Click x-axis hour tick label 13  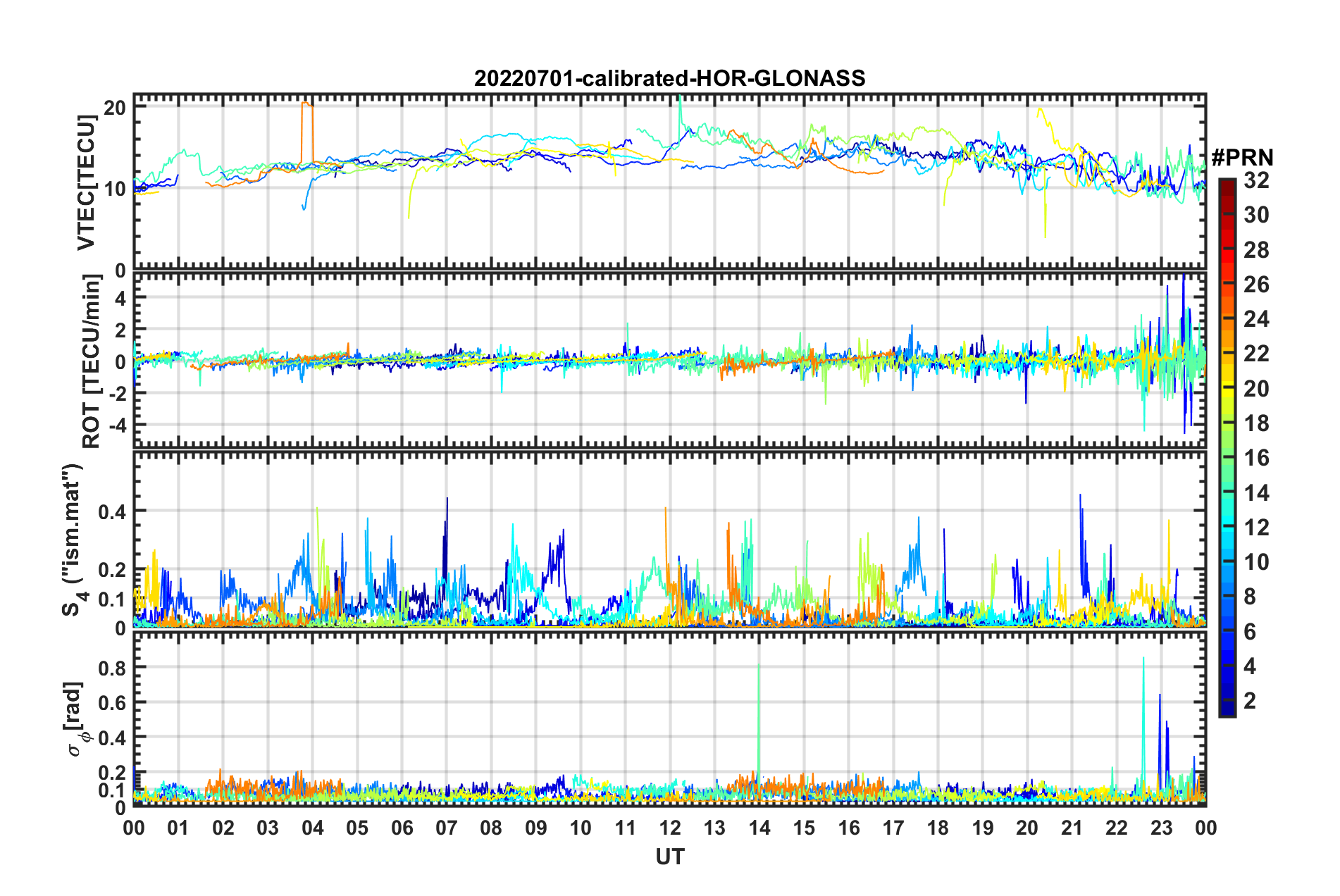tap(714, 827)
